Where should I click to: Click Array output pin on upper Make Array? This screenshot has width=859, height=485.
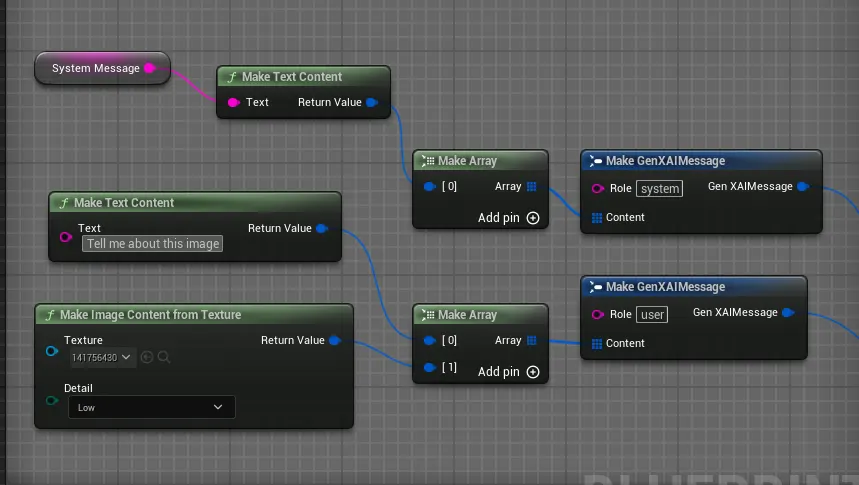[x=531, y=186]
